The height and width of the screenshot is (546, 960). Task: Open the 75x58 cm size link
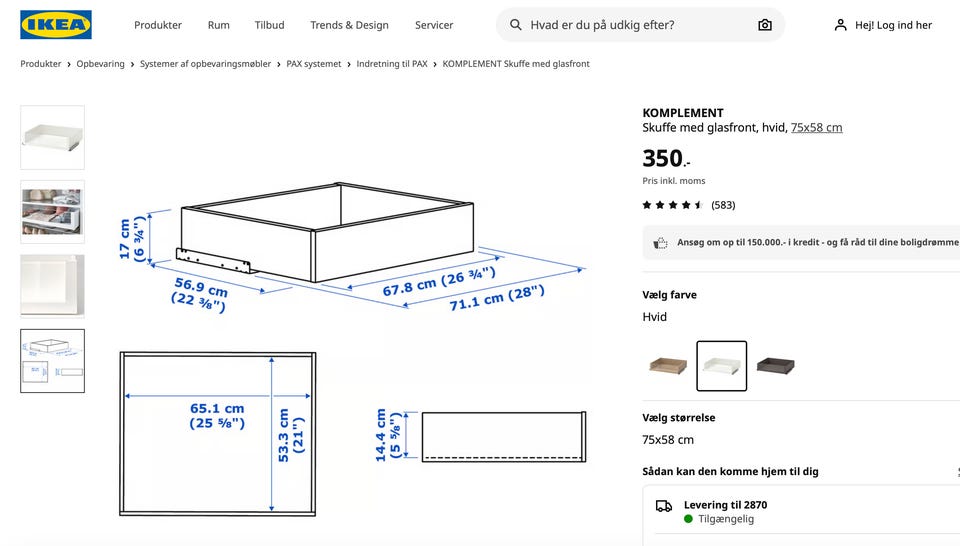pyautogui.click(x=816, y=128)
